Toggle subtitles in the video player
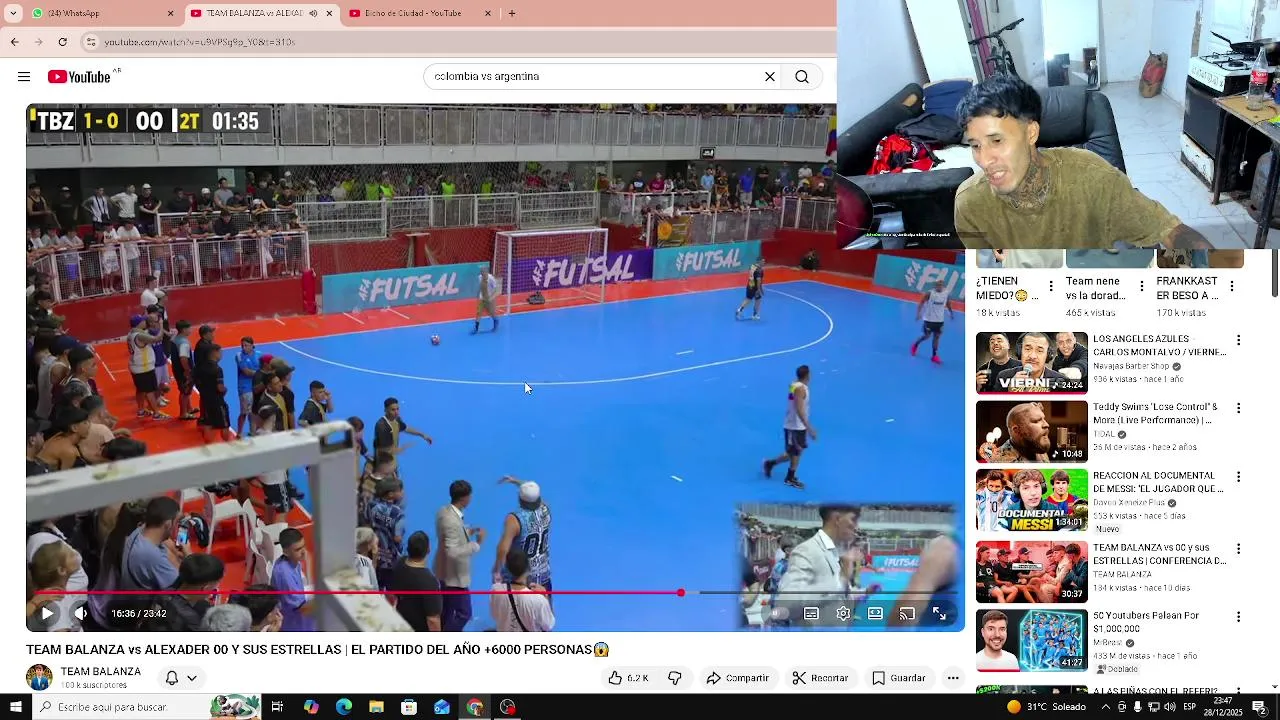Viewport: 1280px width, 720px height. [811, 614]
